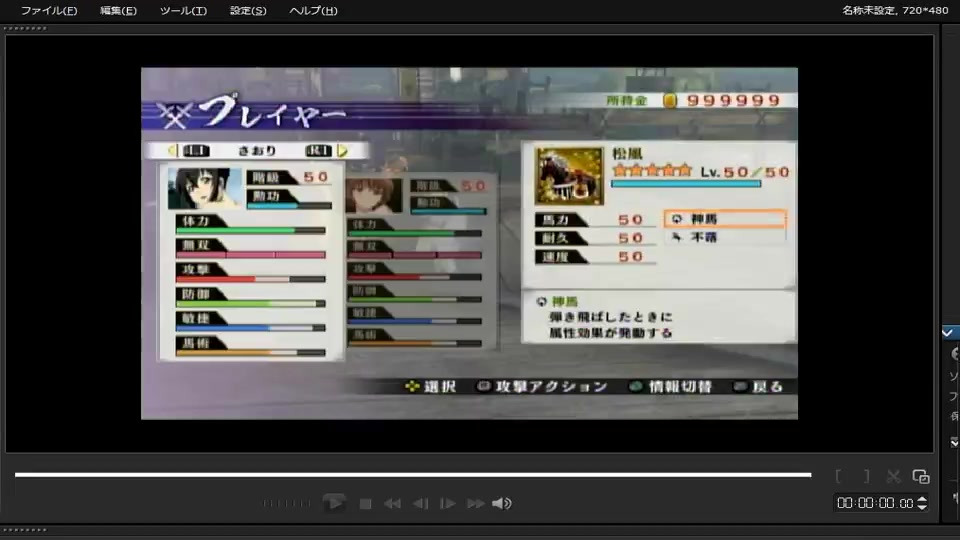Jump to the start of the clip

click(x=392, y=503)
